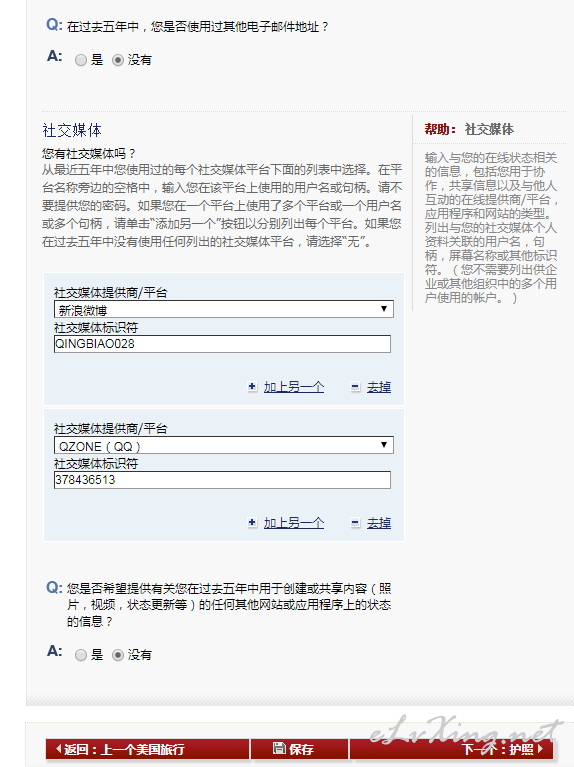Click left arrow on 返回 button
This screenshot has height=767, width=574.
click(58, 748)
